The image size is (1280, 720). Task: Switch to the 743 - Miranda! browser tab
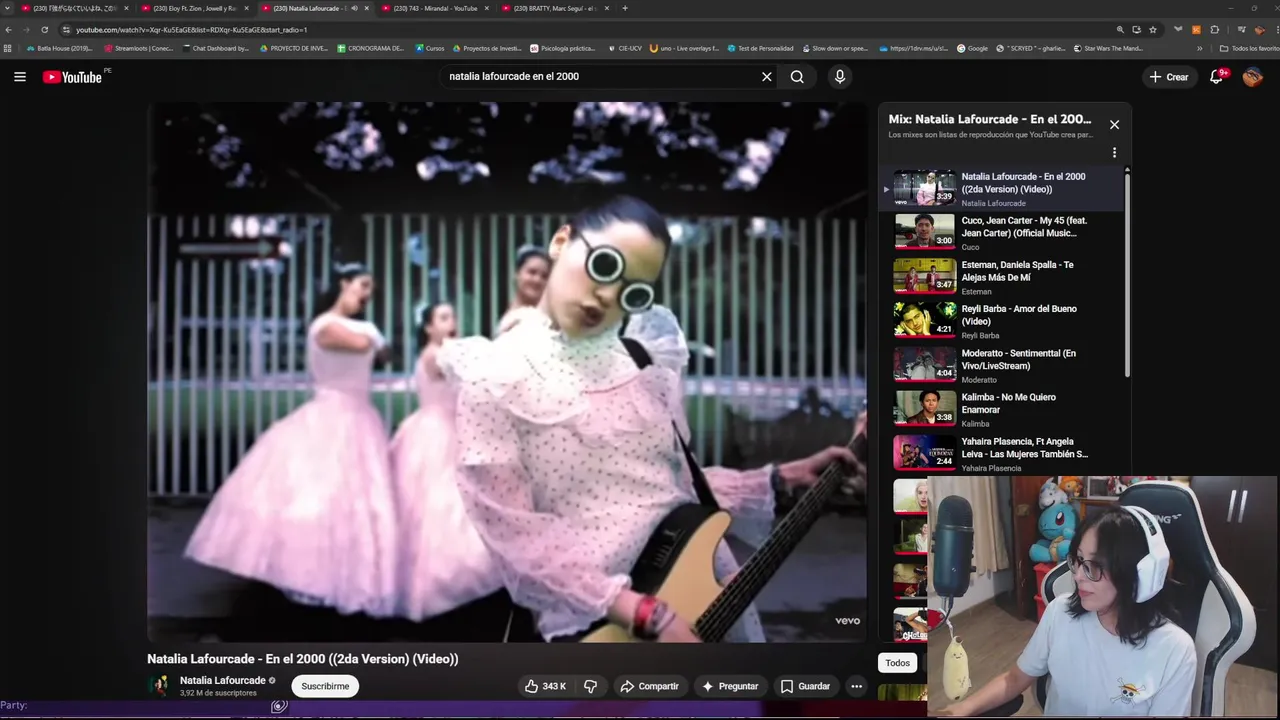(434, 8)
